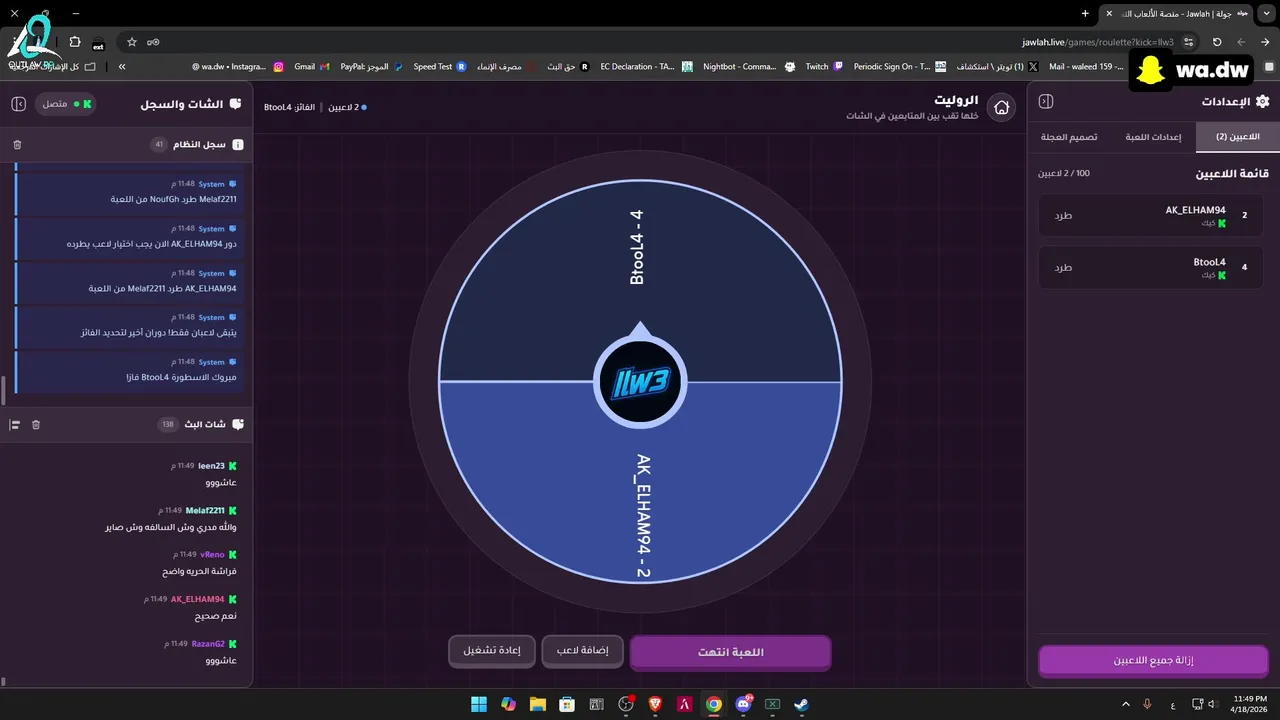Viewport: 1280px width, 720px height.
Task: Click username vReno in stream chat
Action: point(212,554)
